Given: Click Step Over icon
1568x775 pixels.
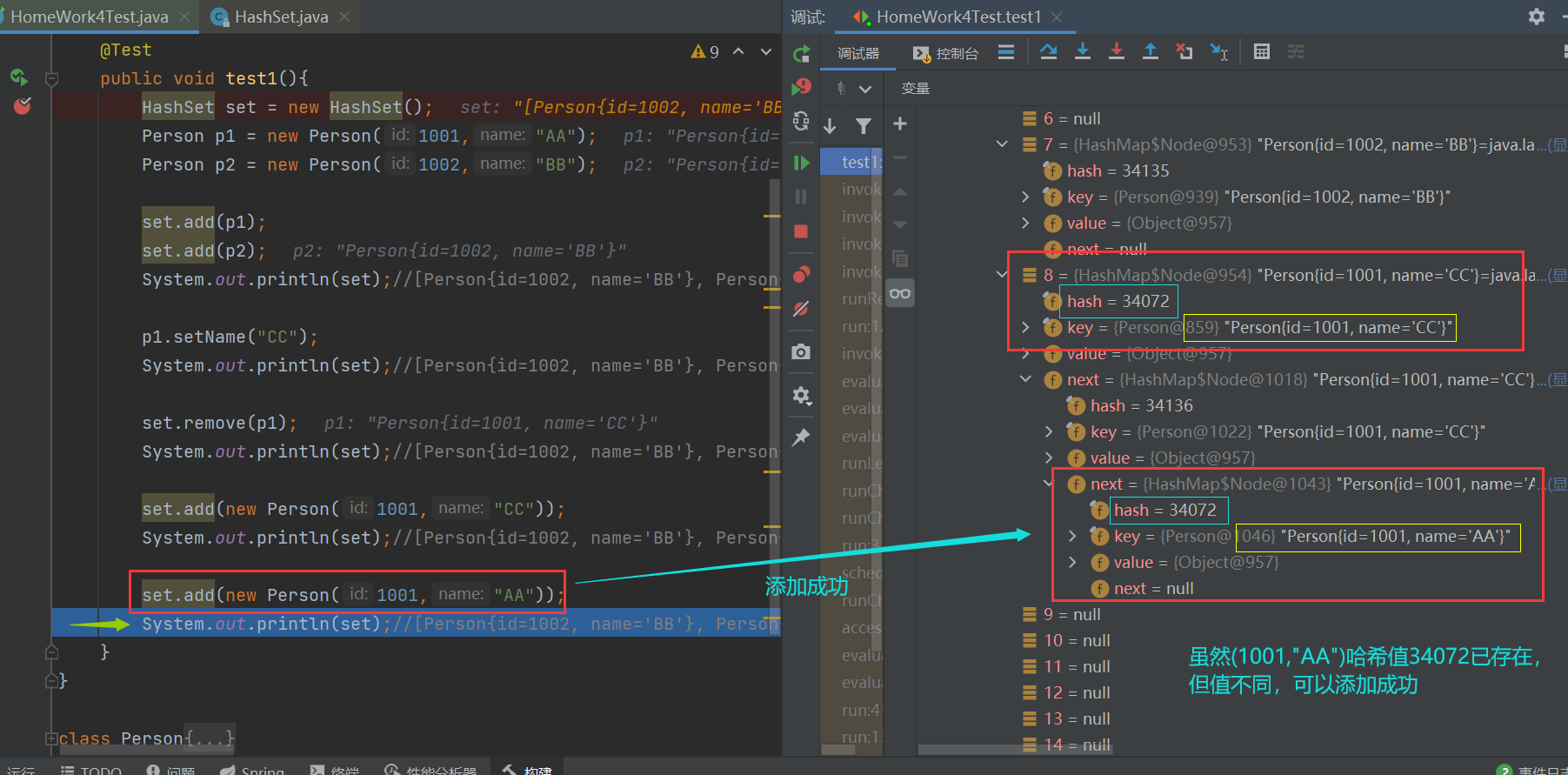Looking at the screenshot, I should click(x=1049, y=52).
